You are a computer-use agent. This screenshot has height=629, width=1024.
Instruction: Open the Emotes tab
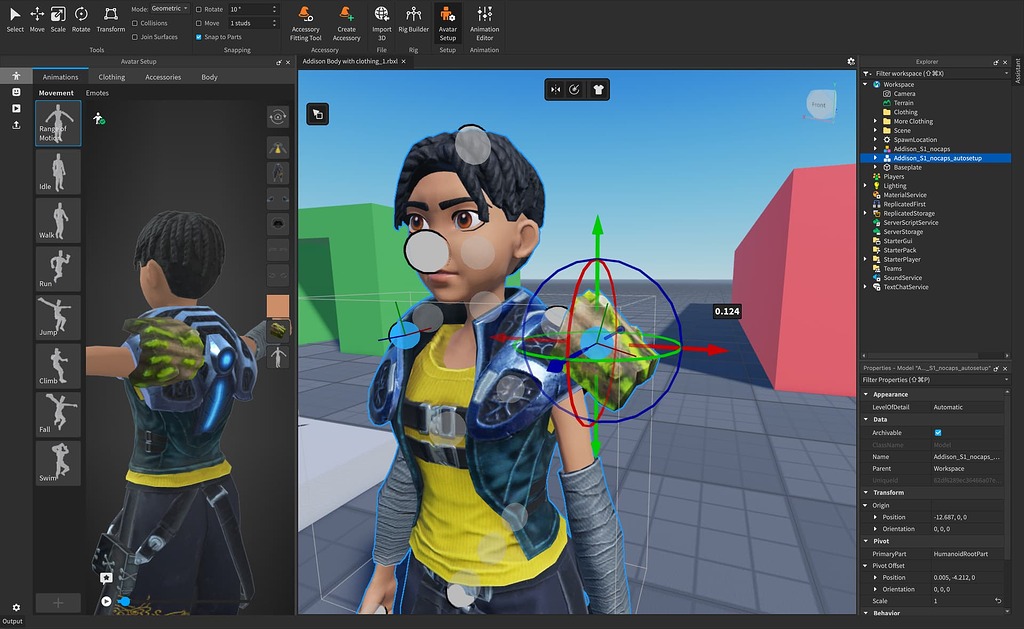pyautogui.click(x=98, y=92)
